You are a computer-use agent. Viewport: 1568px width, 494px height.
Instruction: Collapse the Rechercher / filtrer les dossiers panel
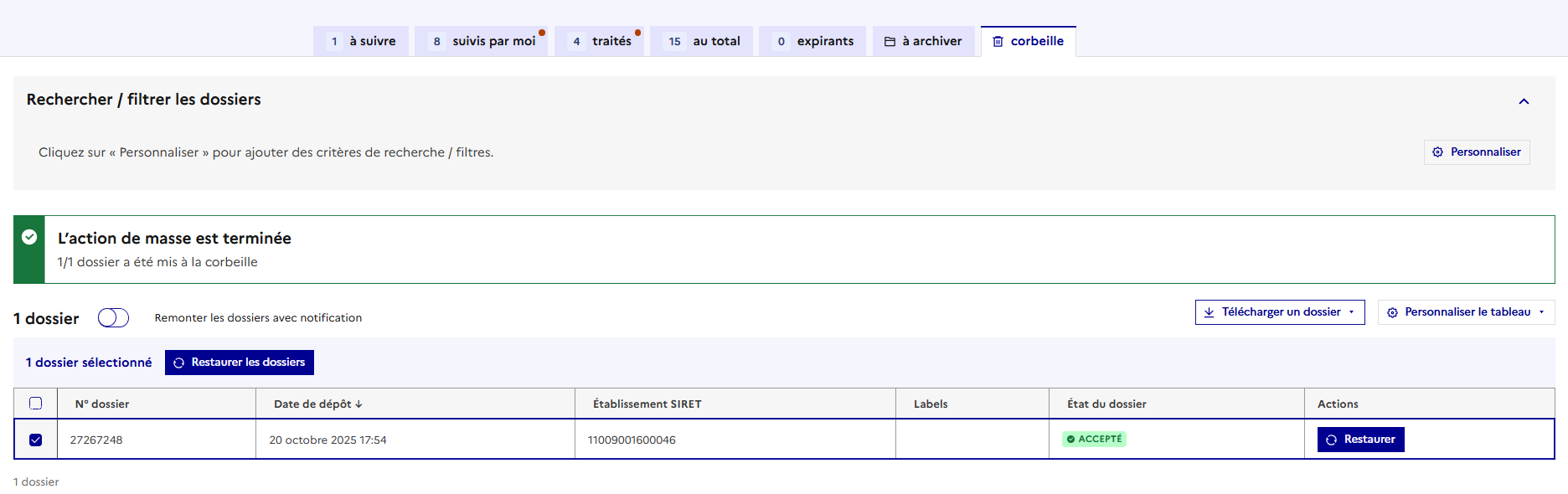click(x=1524, y=101)
